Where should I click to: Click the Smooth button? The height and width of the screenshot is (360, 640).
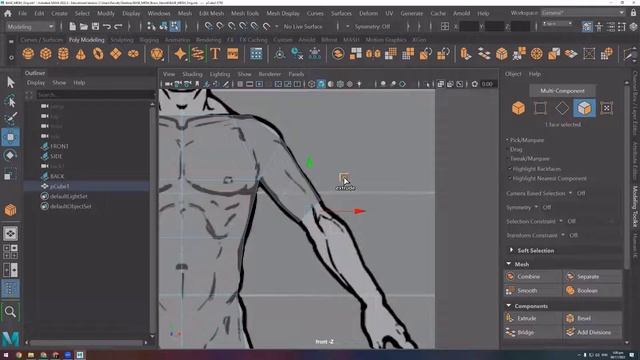click(x=533, y=291)
